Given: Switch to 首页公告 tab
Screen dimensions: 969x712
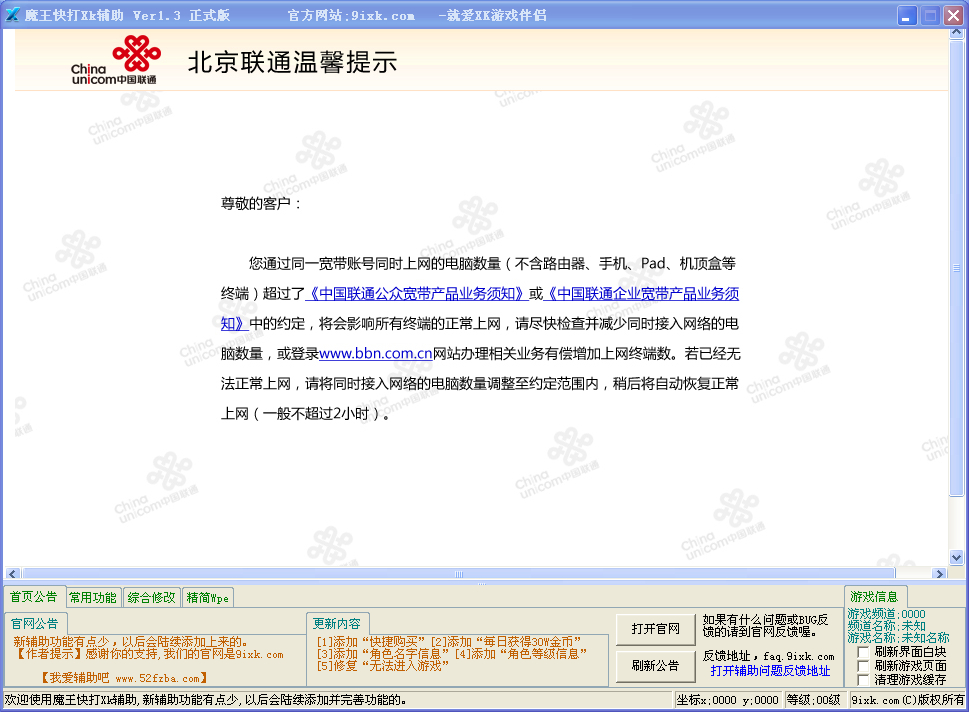Looking at the screenshot, I should 34,597.
